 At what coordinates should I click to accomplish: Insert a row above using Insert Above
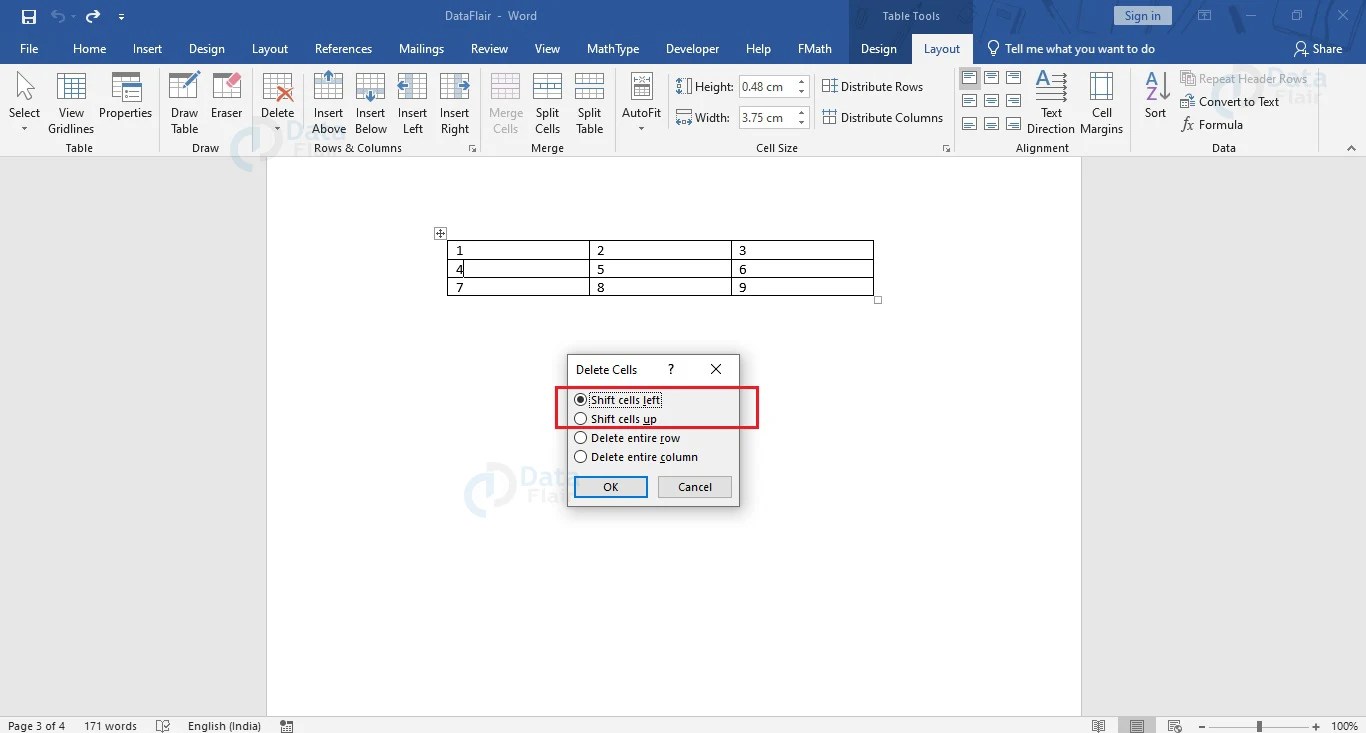(328, 103)
